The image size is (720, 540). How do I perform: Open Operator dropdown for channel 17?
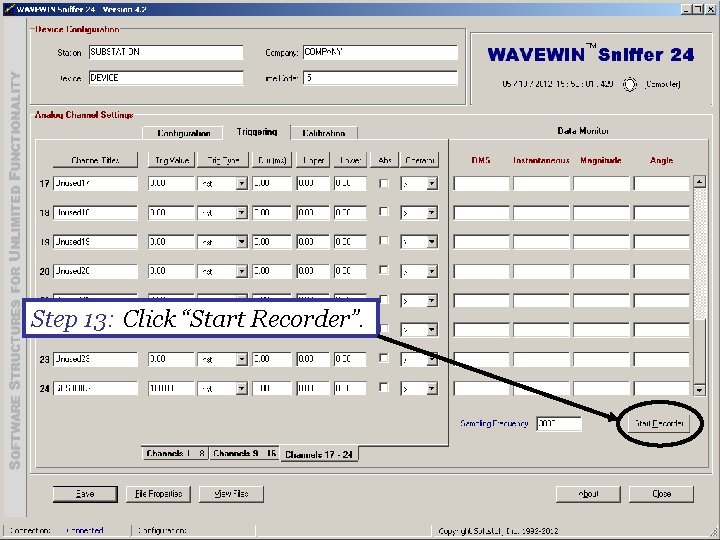pyautogui.click(x=432, y=184)
